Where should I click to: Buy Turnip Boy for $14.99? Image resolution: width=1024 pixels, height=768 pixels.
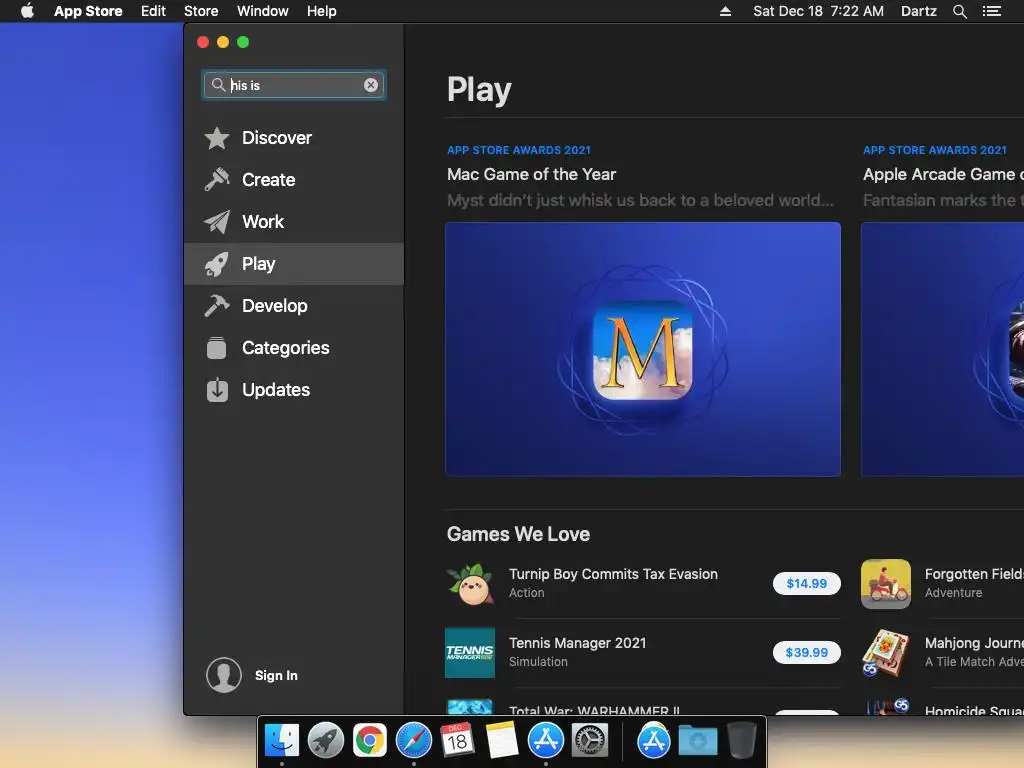(x=807, y=583)
